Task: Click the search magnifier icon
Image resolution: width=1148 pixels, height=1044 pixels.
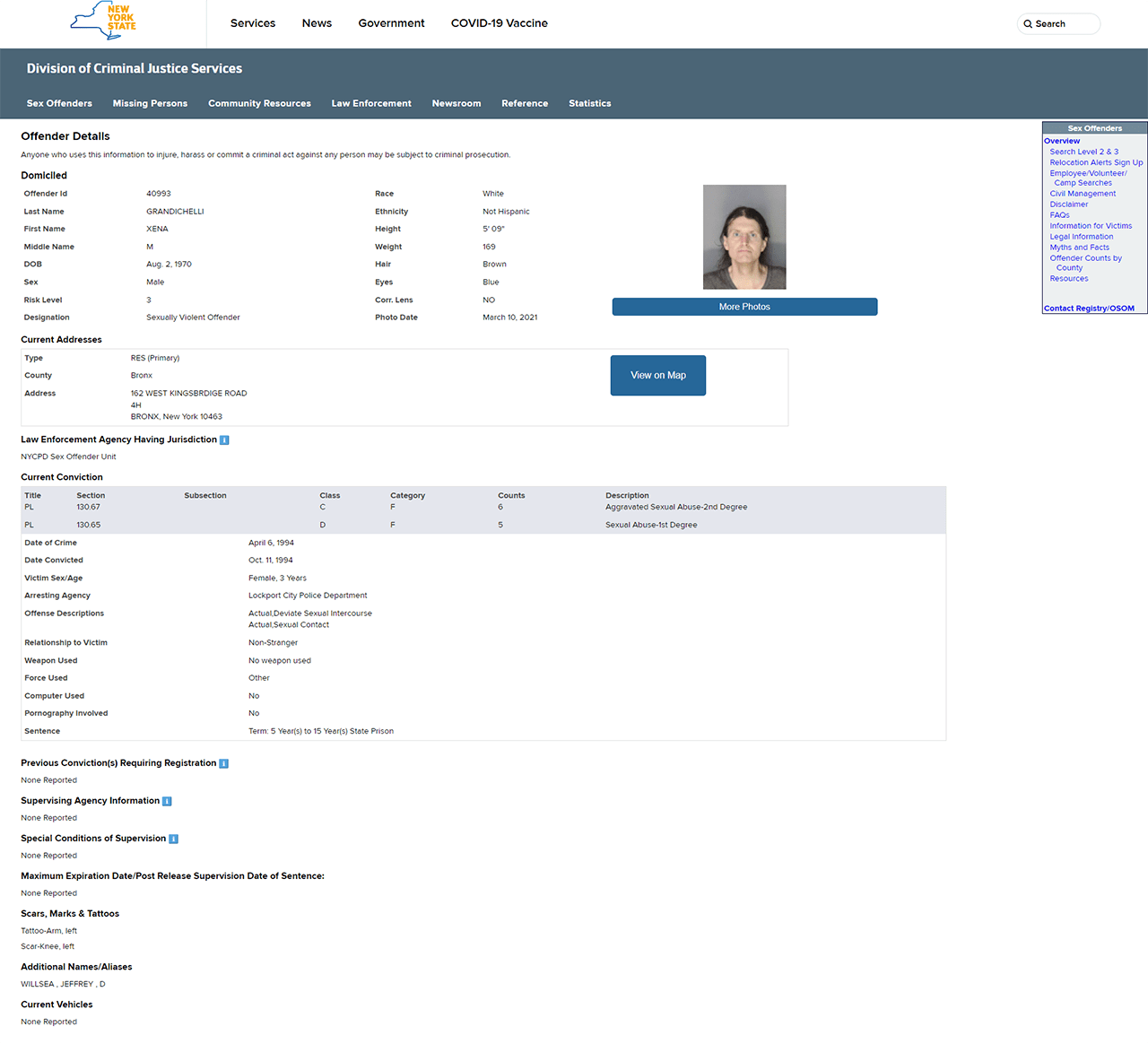Action: [1028, 24]
